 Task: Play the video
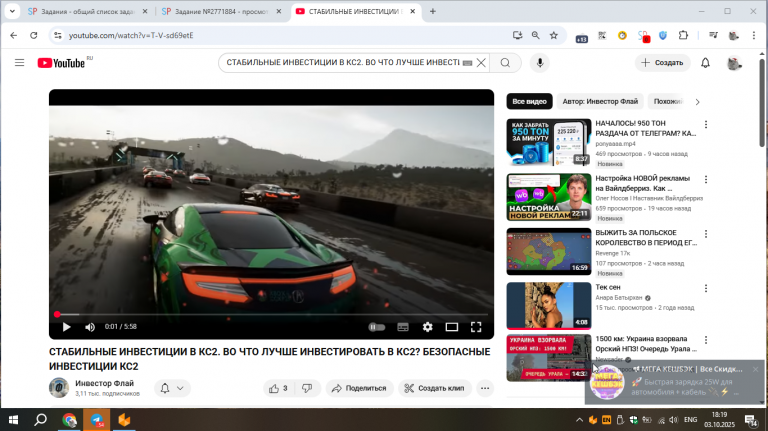pos(67,327)
